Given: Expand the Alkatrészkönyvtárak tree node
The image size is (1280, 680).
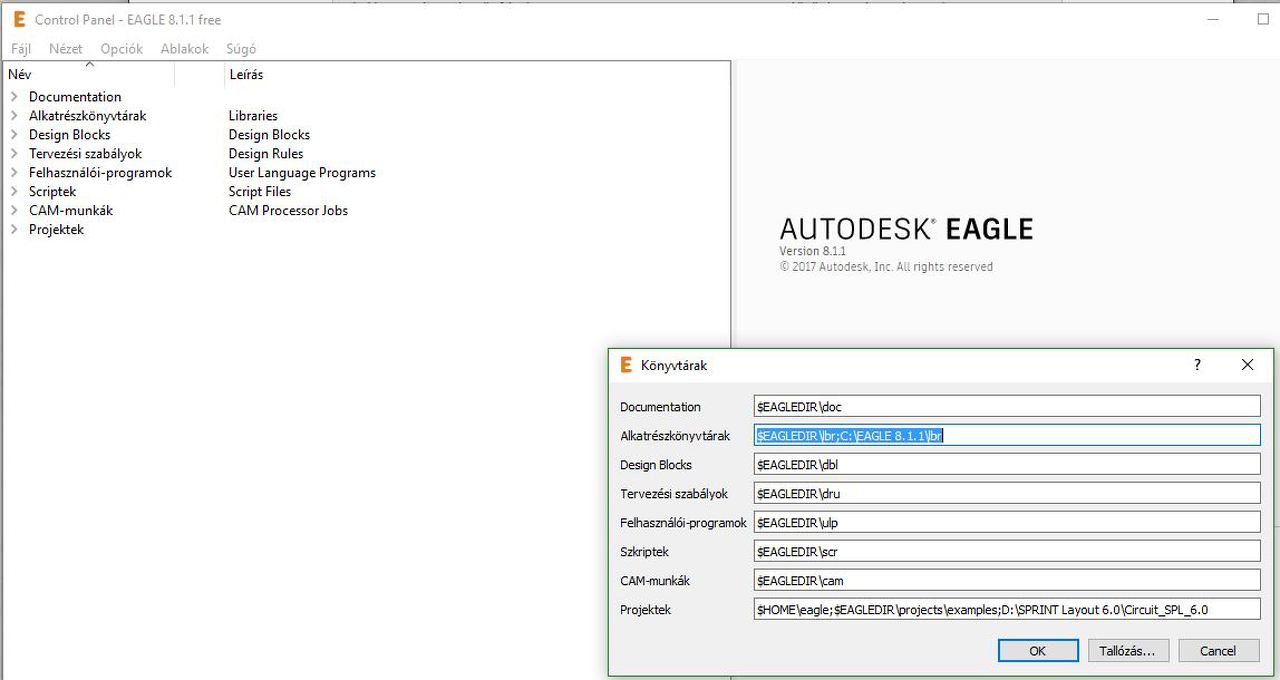Looking at the screenshot, I should pyautogui.click(x=14, y=116).
